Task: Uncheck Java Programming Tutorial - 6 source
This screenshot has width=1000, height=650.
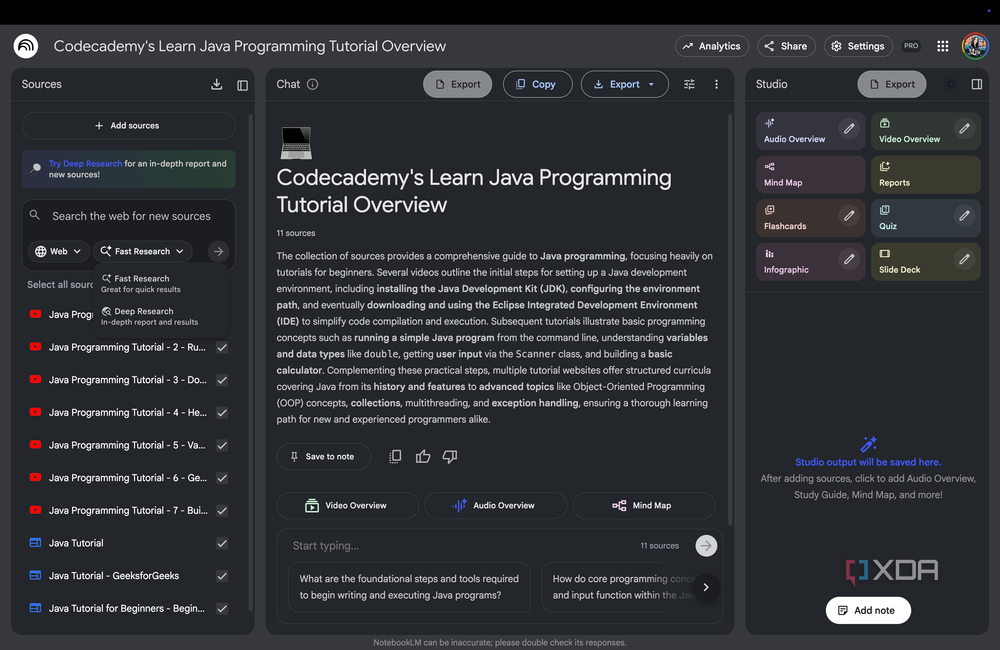Action: 222,478
